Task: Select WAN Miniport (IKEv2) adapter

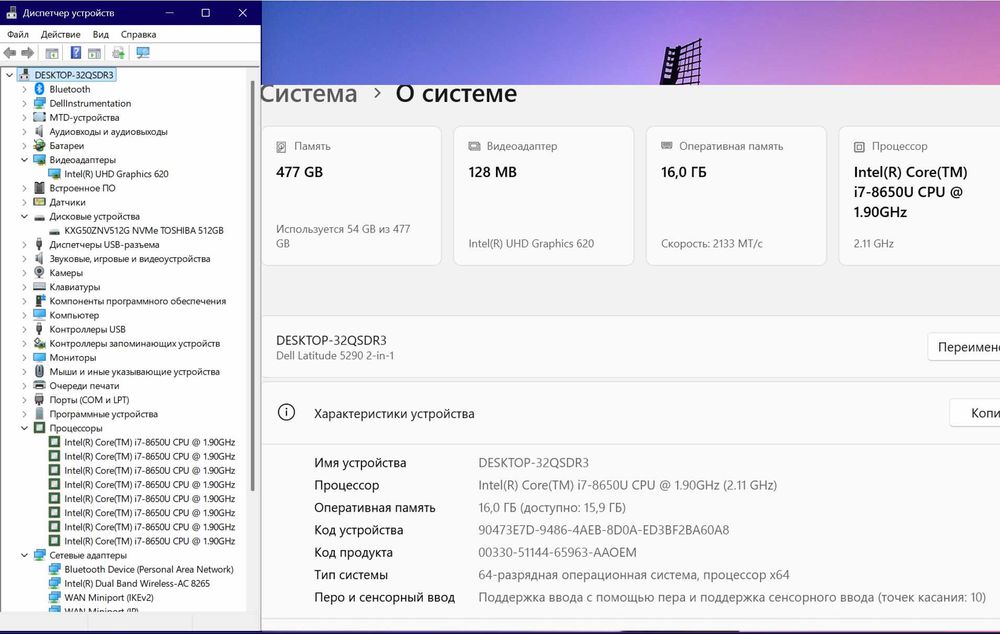Action: point(108,597)
